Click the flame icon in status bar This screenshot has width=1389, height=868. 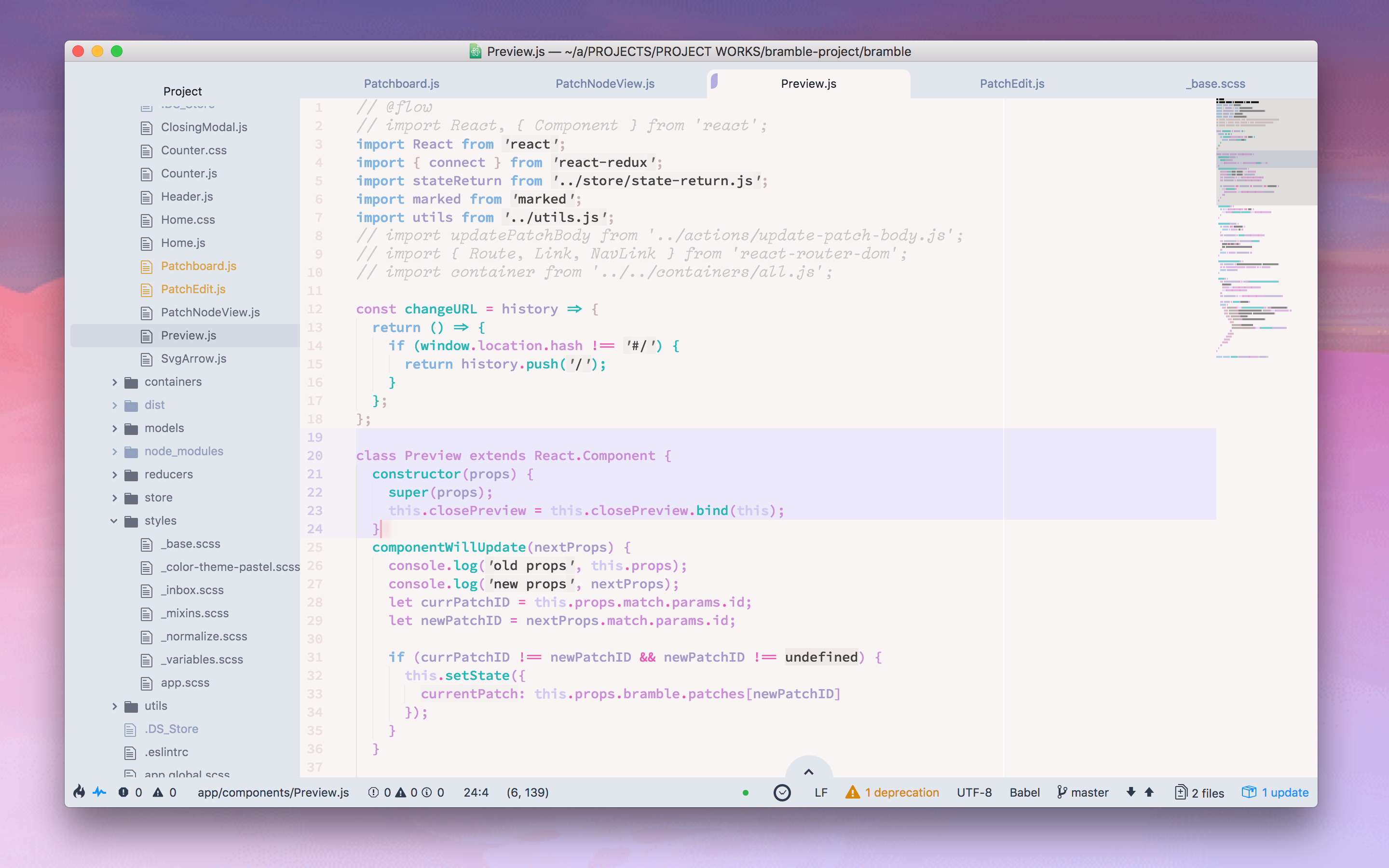[x=79, y=792]
